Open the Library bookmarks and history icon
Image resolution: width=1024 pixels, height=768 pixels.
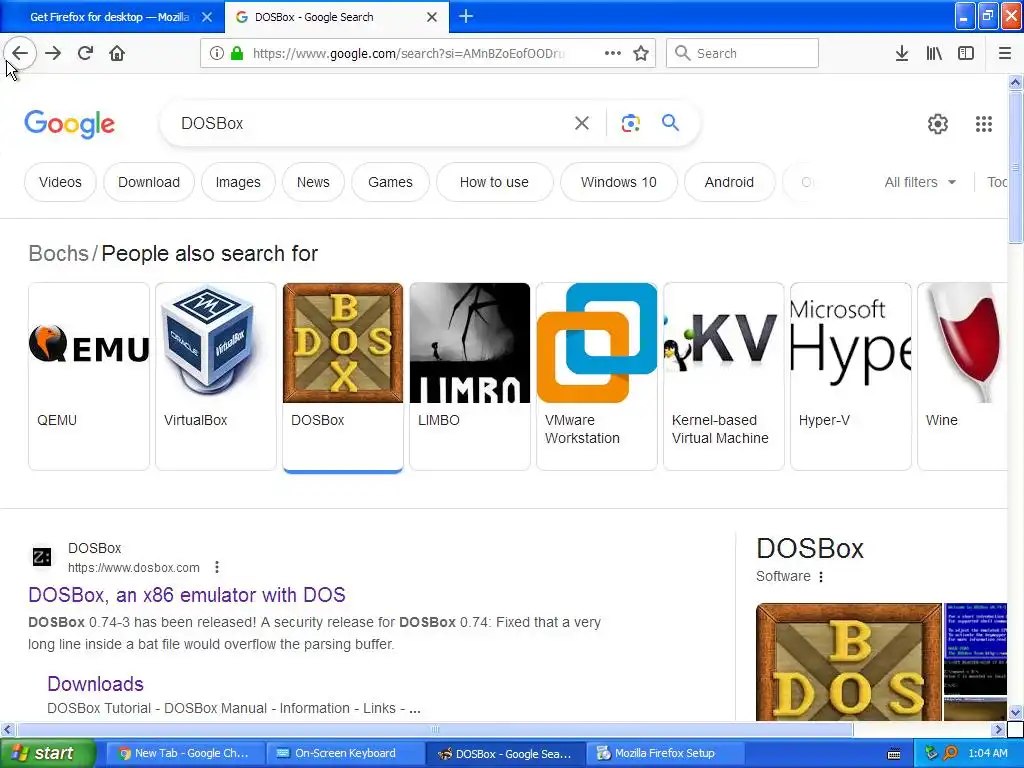click(x=934, y=53)
